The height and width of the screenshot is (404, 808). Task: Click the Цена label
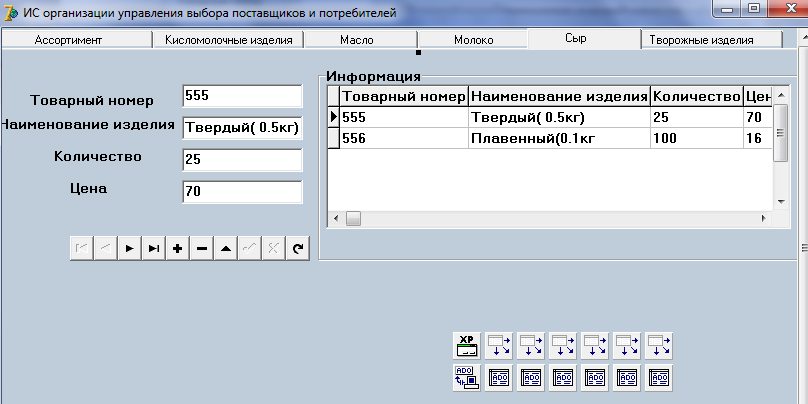(89, 189)
